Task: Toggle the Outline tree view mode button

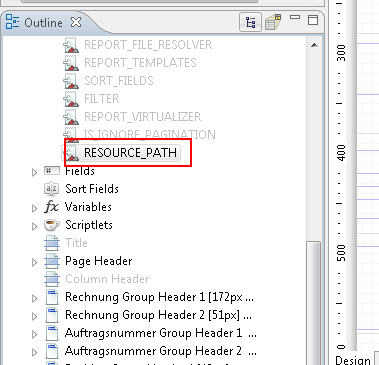Action: [250, 22]
